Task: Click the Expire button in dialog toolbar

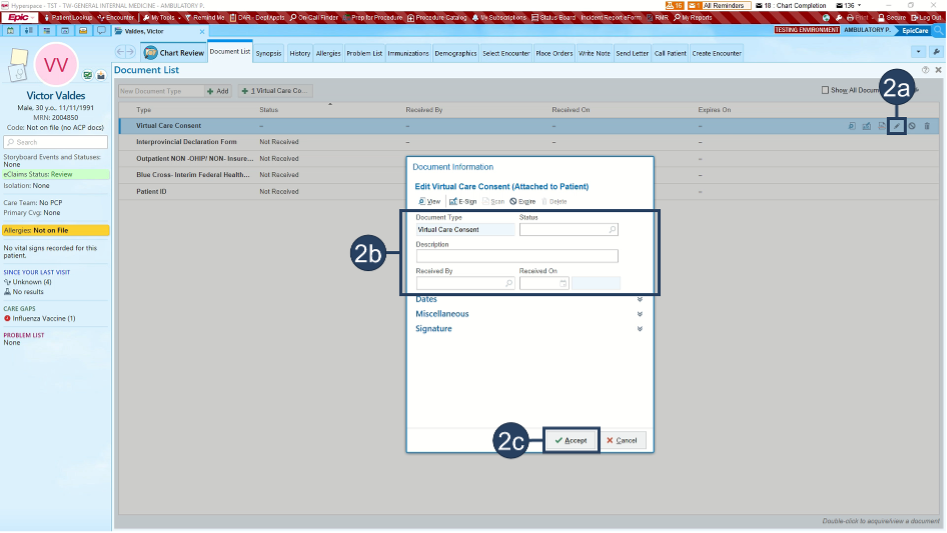Action: [x=520, y=201]
